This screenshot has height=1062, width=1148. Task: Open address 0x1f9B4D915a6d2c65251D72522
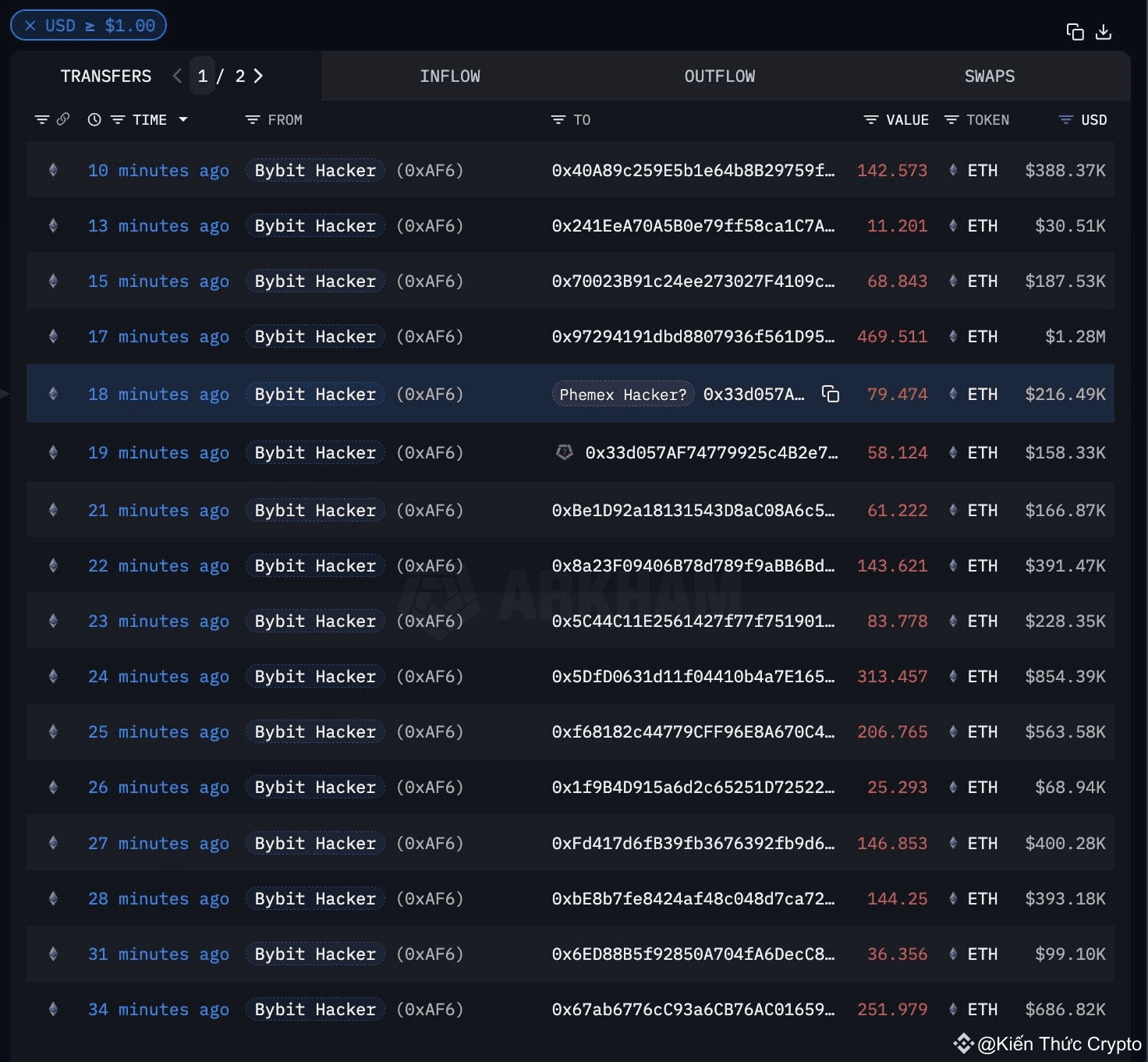(x=693, y=787)
